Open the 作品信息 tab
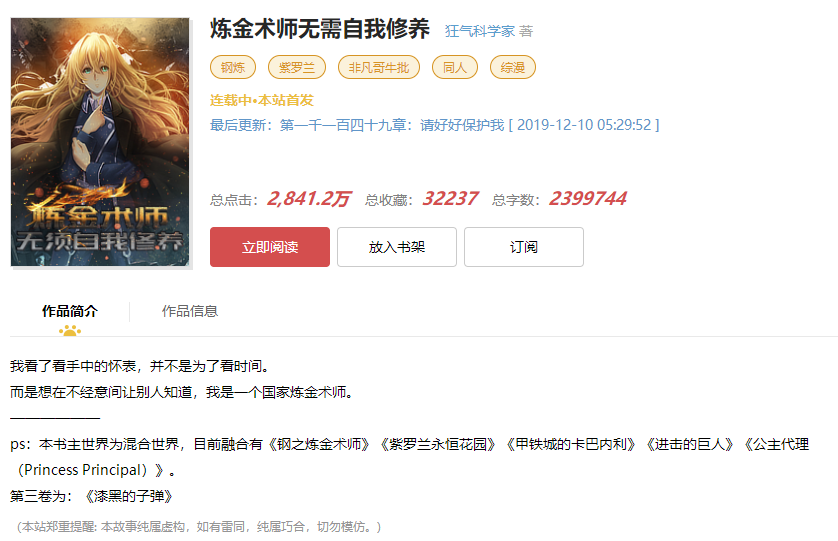This screenshot has height=541, width=838. 190,311
